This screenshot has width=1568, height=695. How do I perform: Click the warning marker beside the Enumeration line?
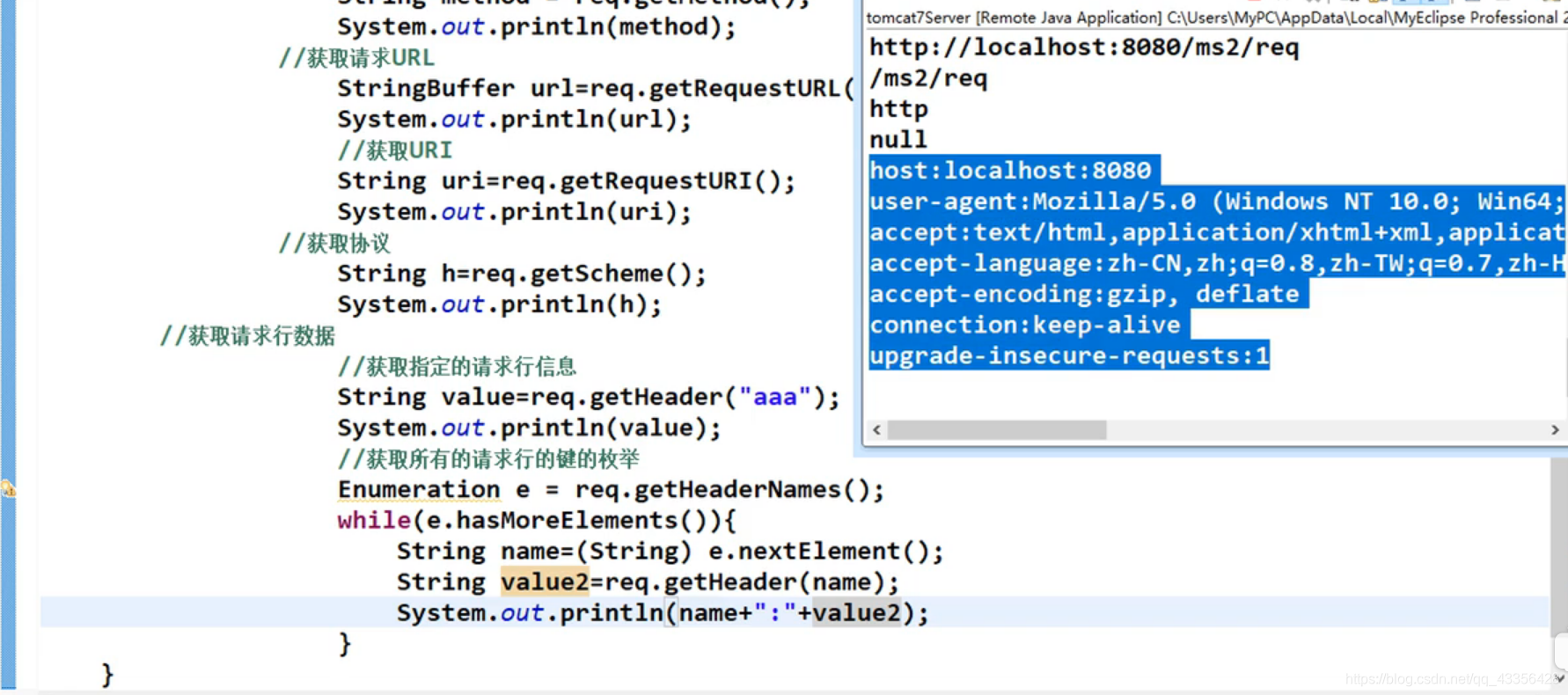click(8, 488)
